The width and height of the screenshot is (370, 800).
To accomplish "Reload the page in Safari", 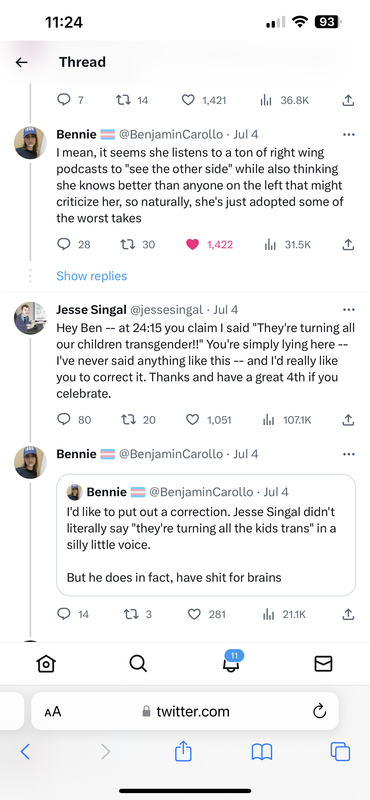I will 319,711.
